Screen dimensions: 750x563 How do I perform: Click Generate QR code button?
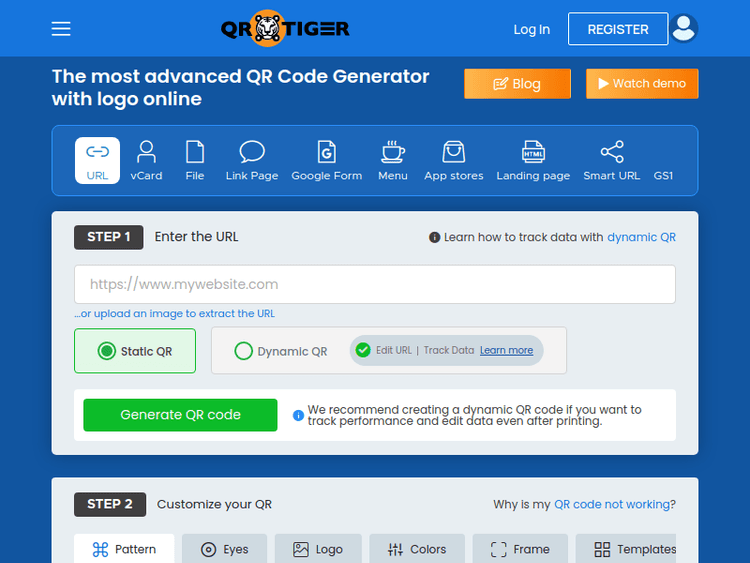tap(180, 415)
